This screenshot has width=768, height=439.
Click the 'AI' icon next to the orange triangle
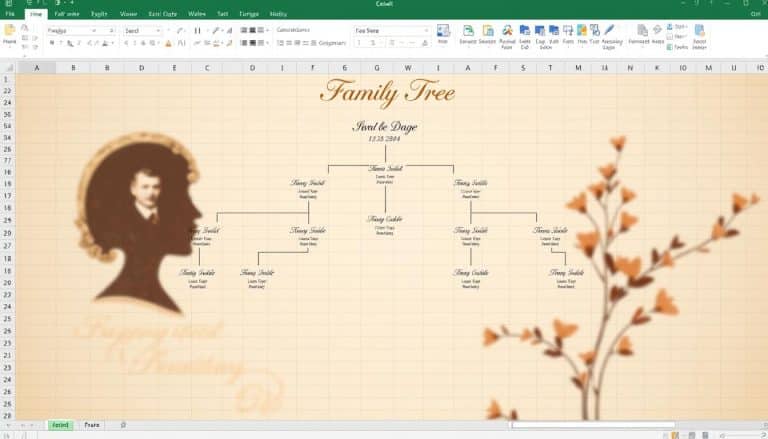182,43
